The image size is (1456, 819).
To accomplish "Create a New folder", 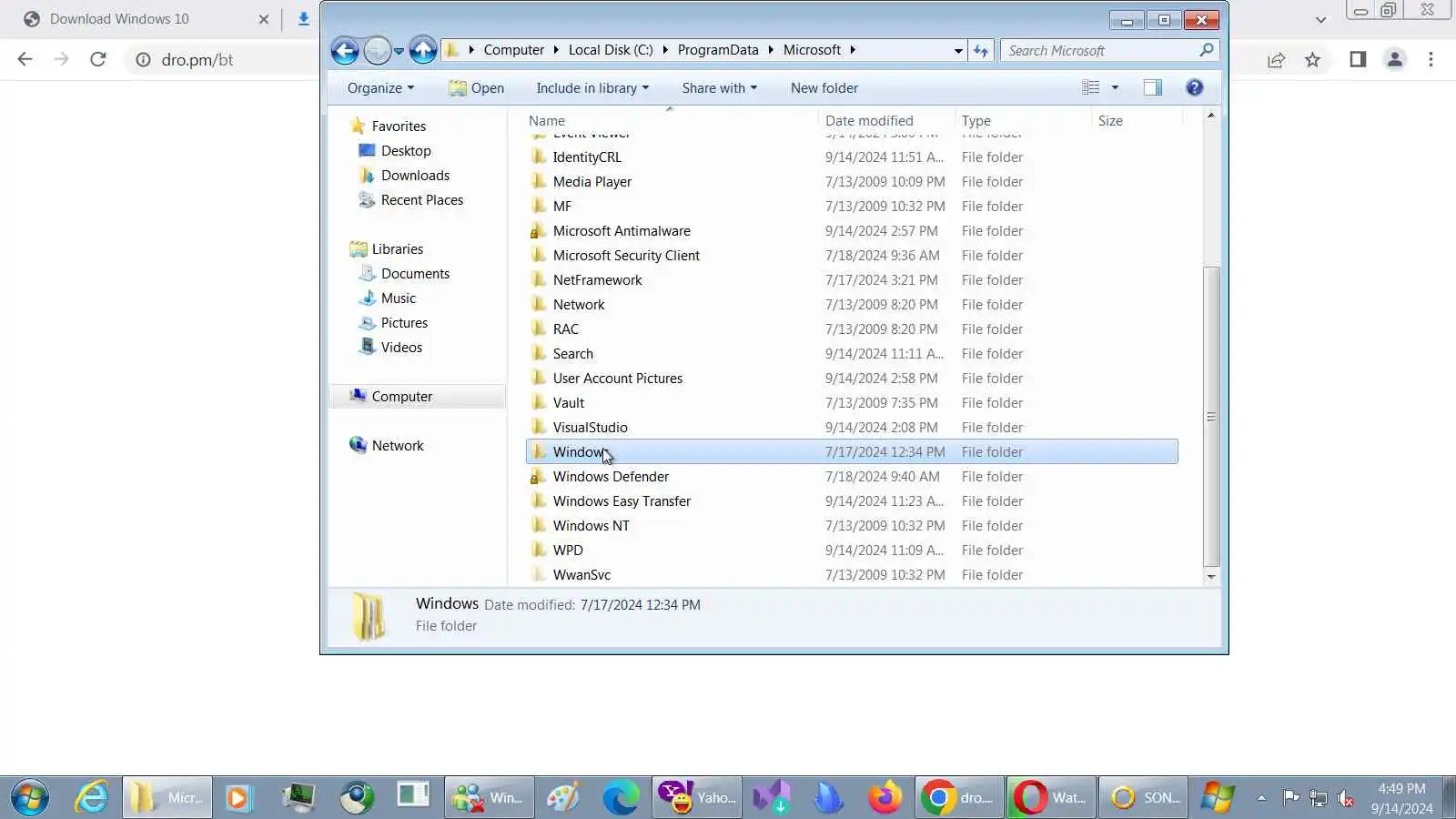I will pos(824,88).
